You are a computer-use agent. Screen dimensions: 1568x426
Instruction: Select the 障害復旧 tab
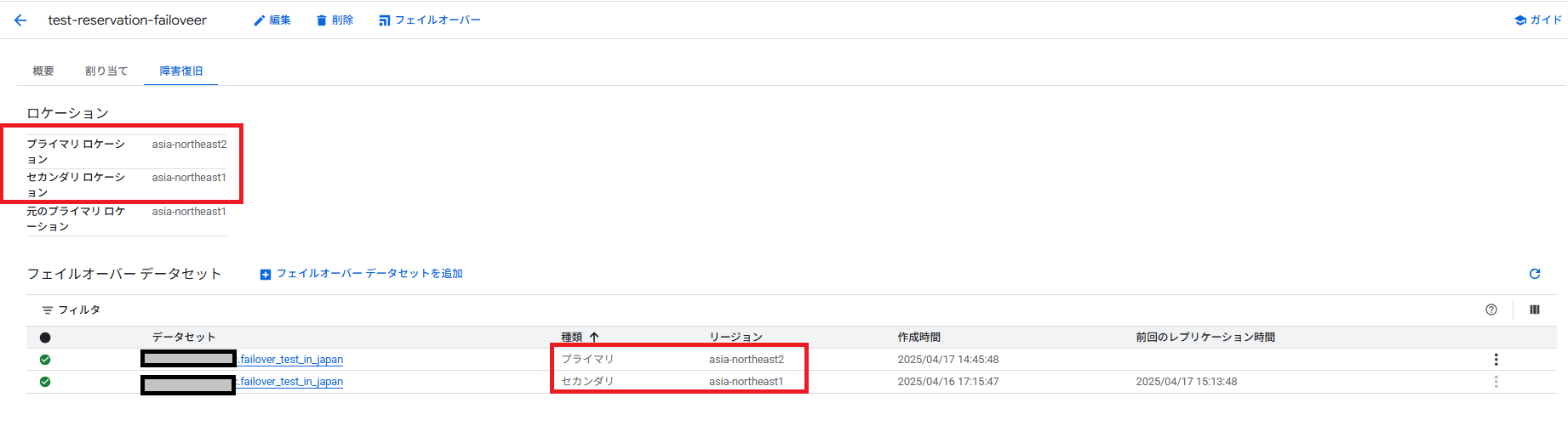pos(181,71)
